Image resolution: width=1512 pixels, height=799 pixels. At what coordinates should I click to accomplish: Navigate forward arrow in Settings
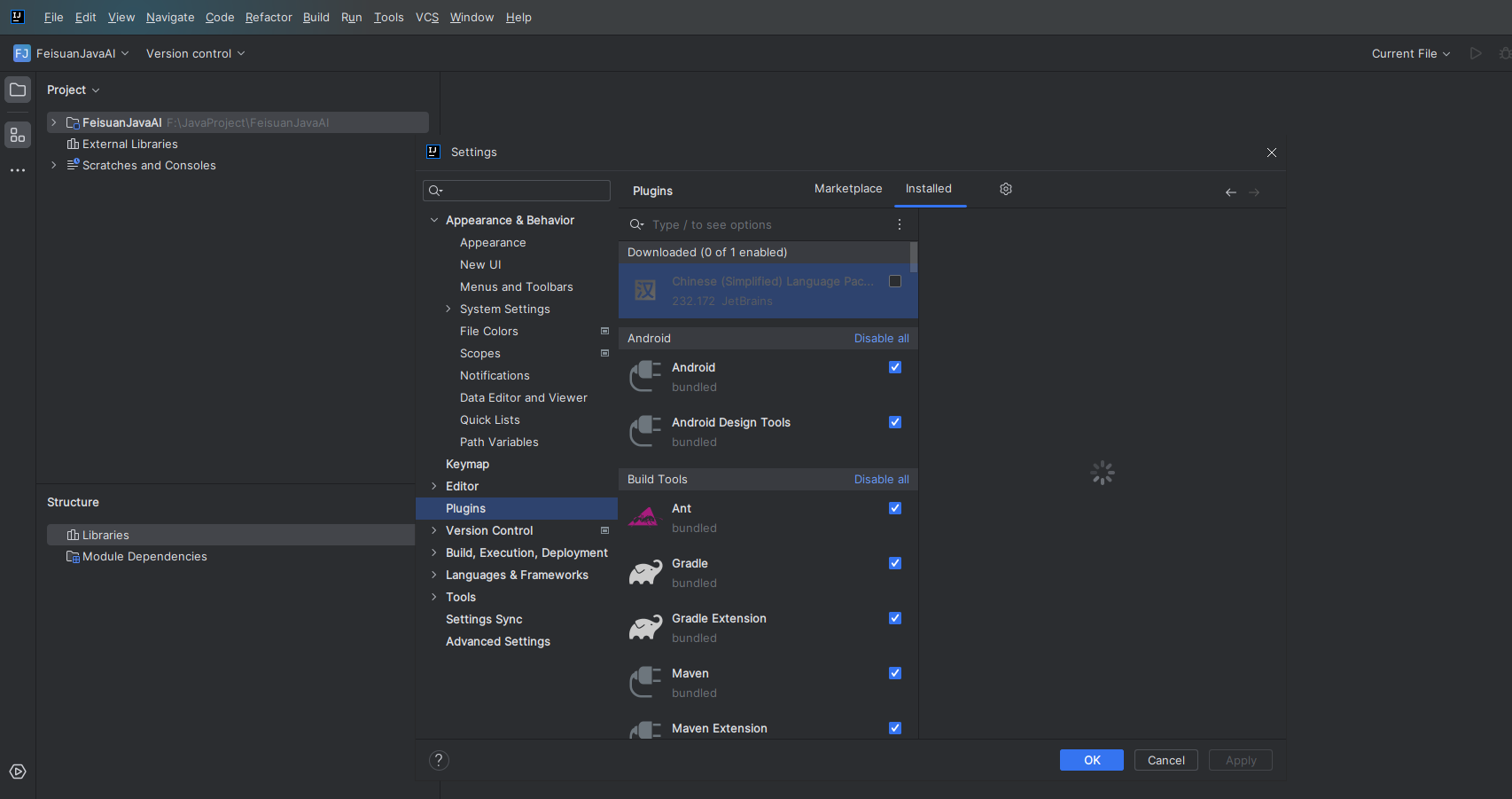pos(1254,192)
